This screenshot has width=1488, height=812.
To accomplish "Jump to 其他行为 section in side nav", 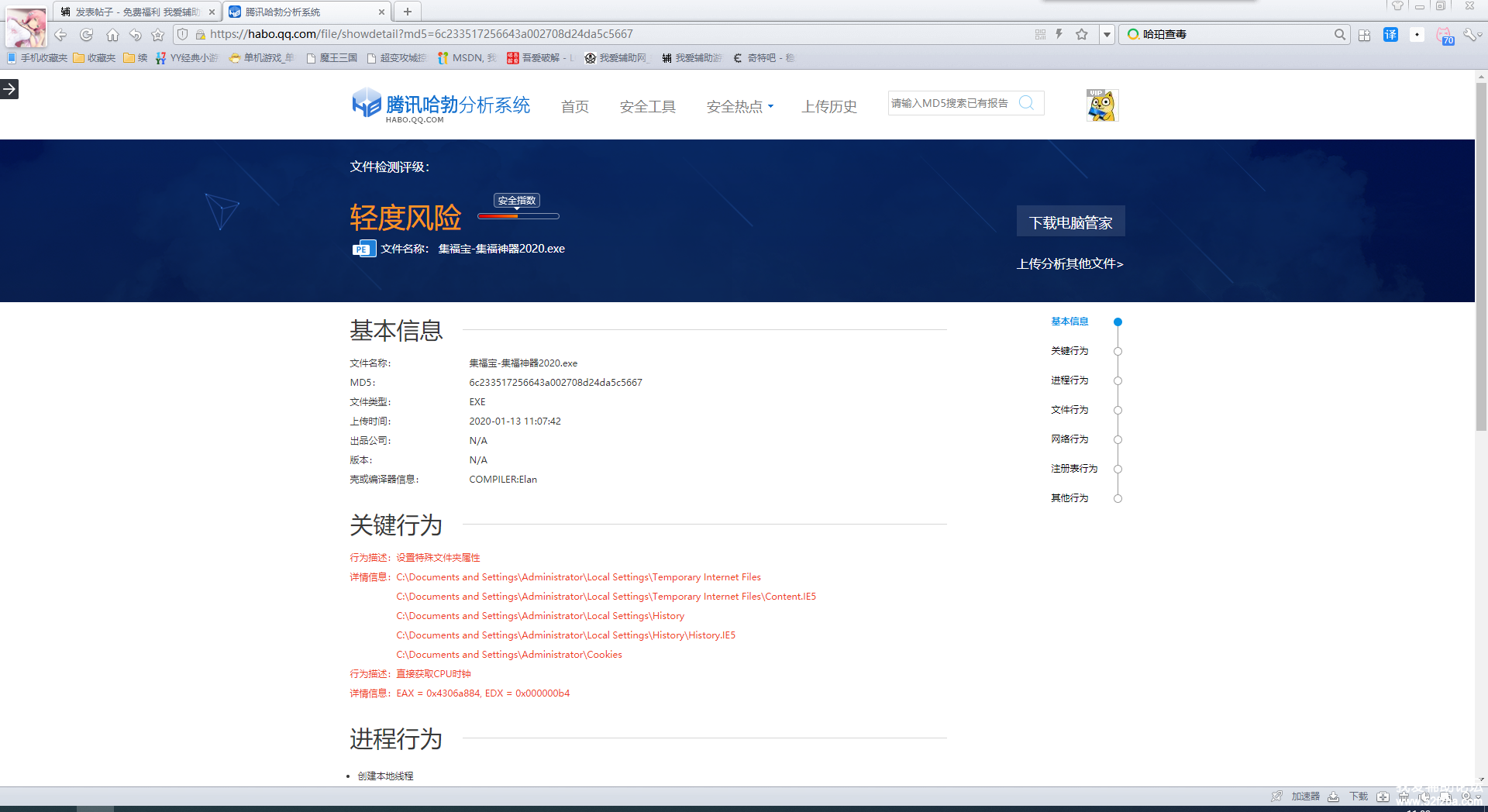I will pos(1070,498).
